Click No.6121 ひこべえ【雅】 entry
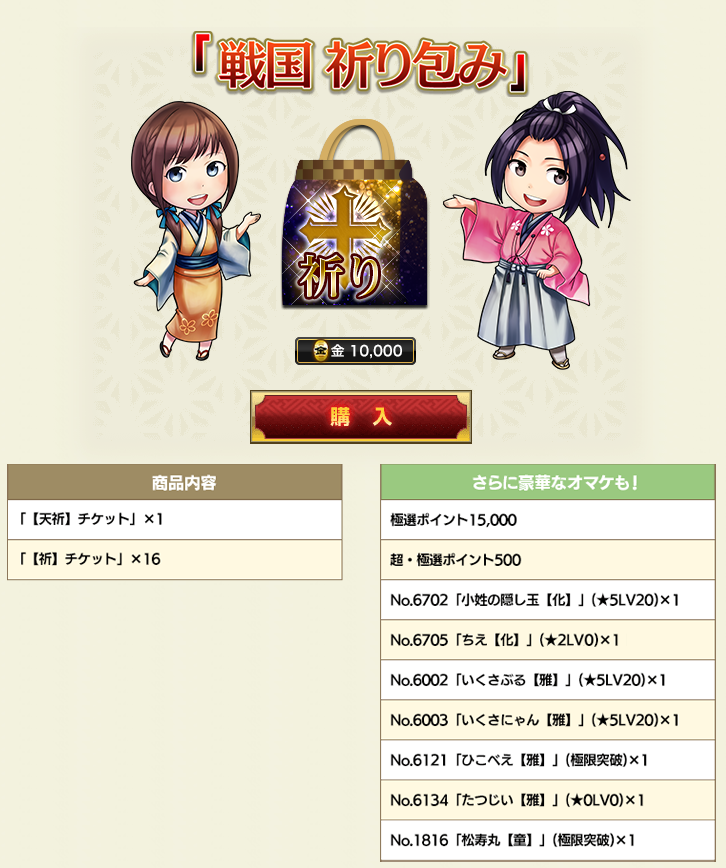Viewport: 726px width, 868px height. coord(548,760)
